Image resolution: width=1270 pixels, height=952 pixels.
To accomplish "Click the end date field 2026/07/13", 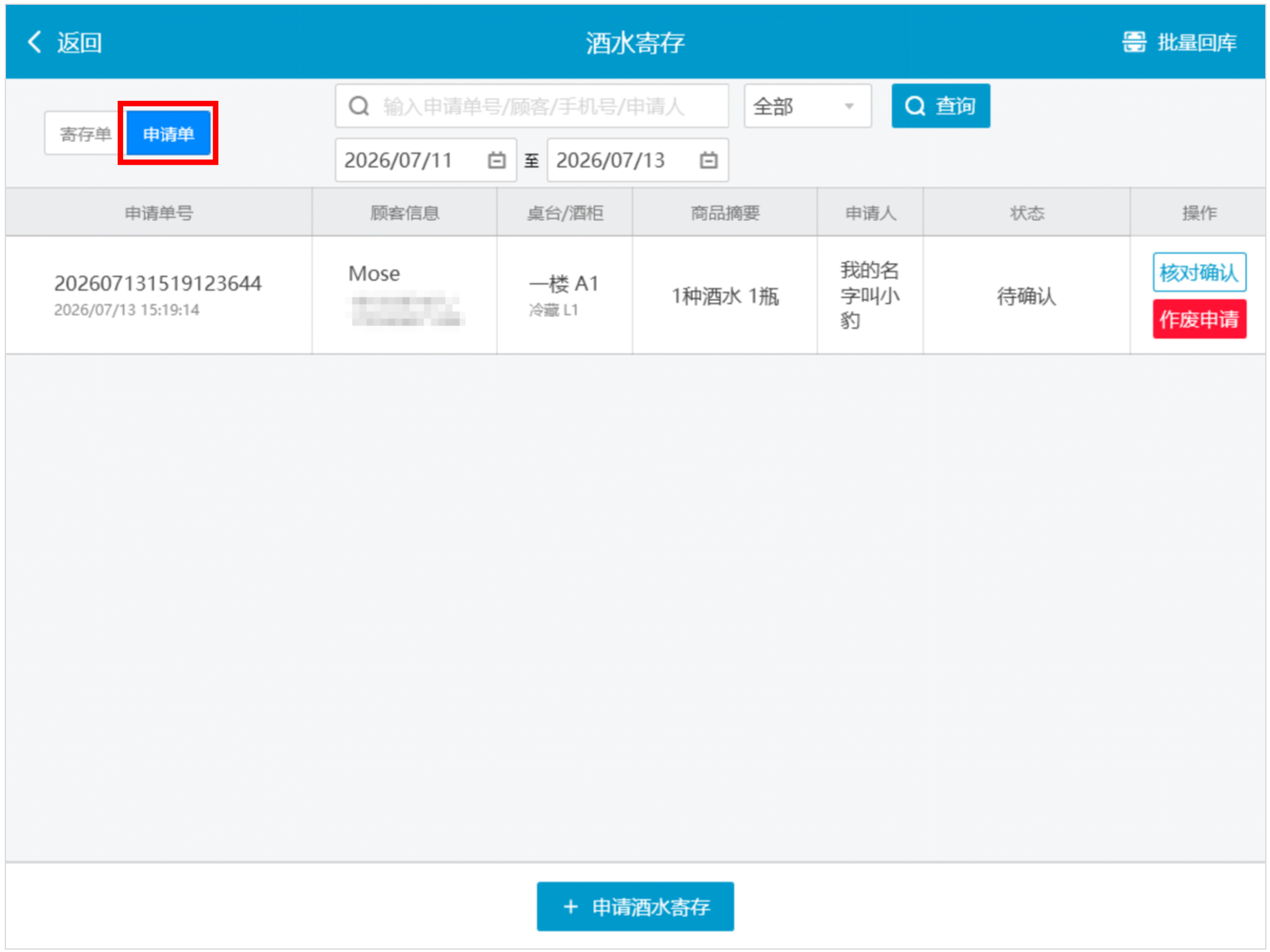I will pos(637,160).
